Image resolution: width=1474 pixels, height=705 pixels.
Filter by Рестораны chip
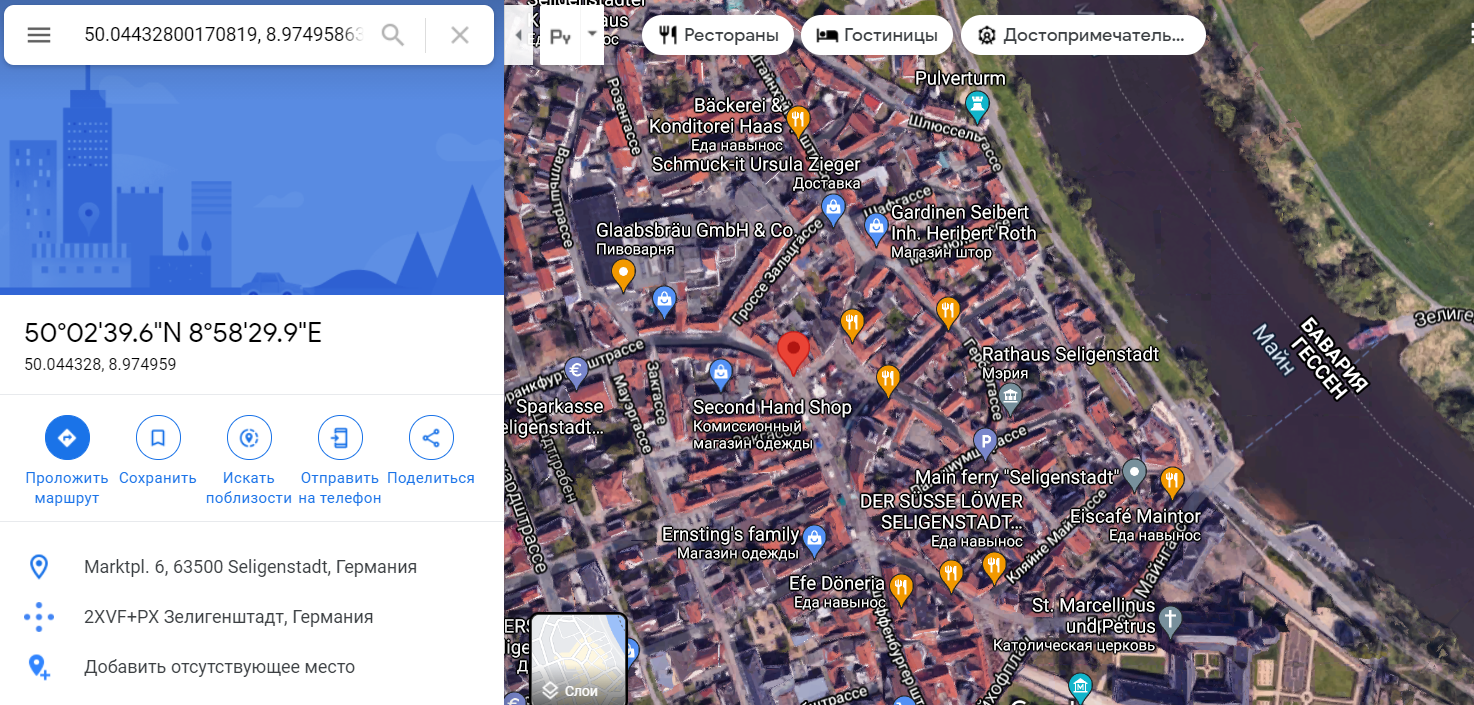pyautogui.click(x=718, y=35)
